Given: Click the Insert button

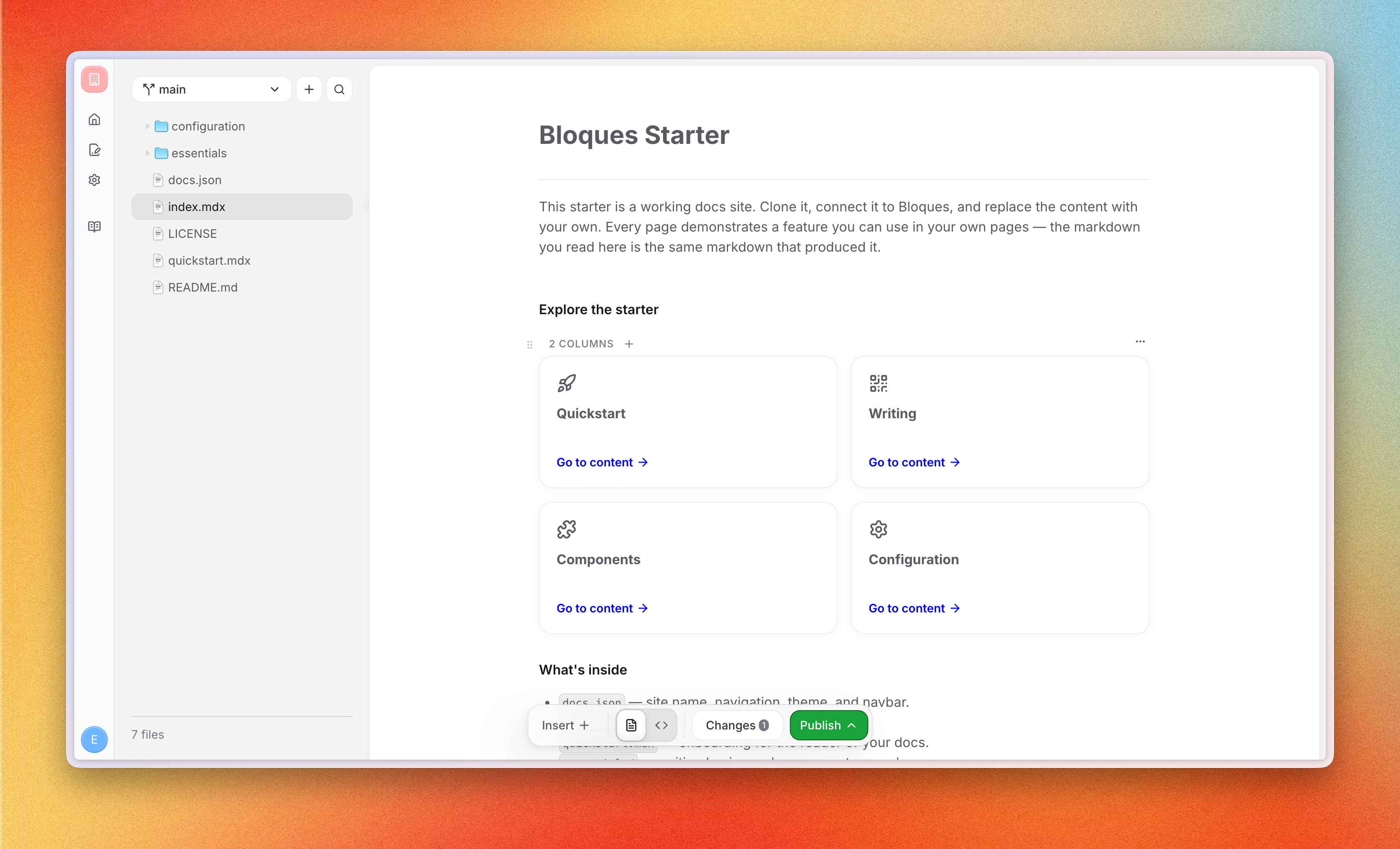Looking at the screenshot, I should (565, 725).
